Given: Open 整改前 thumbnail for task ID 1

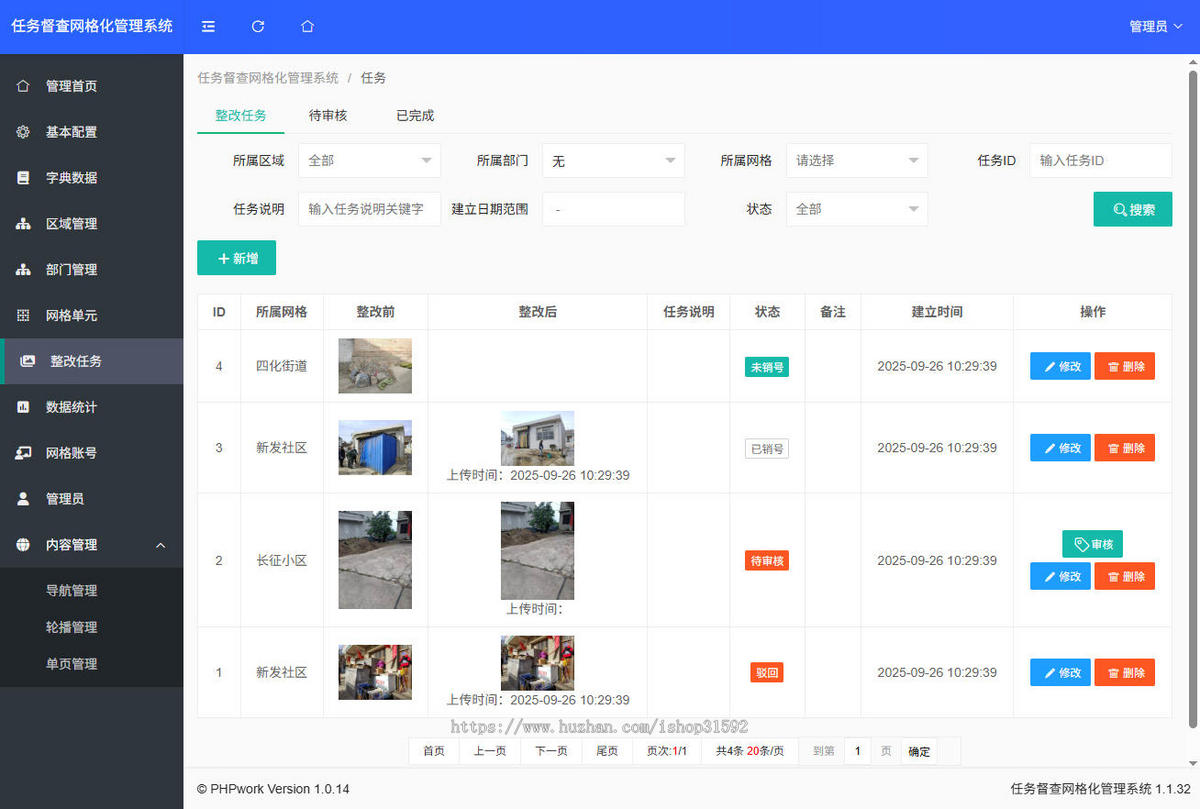Looking at the screenshot, I should pos(375,672).
